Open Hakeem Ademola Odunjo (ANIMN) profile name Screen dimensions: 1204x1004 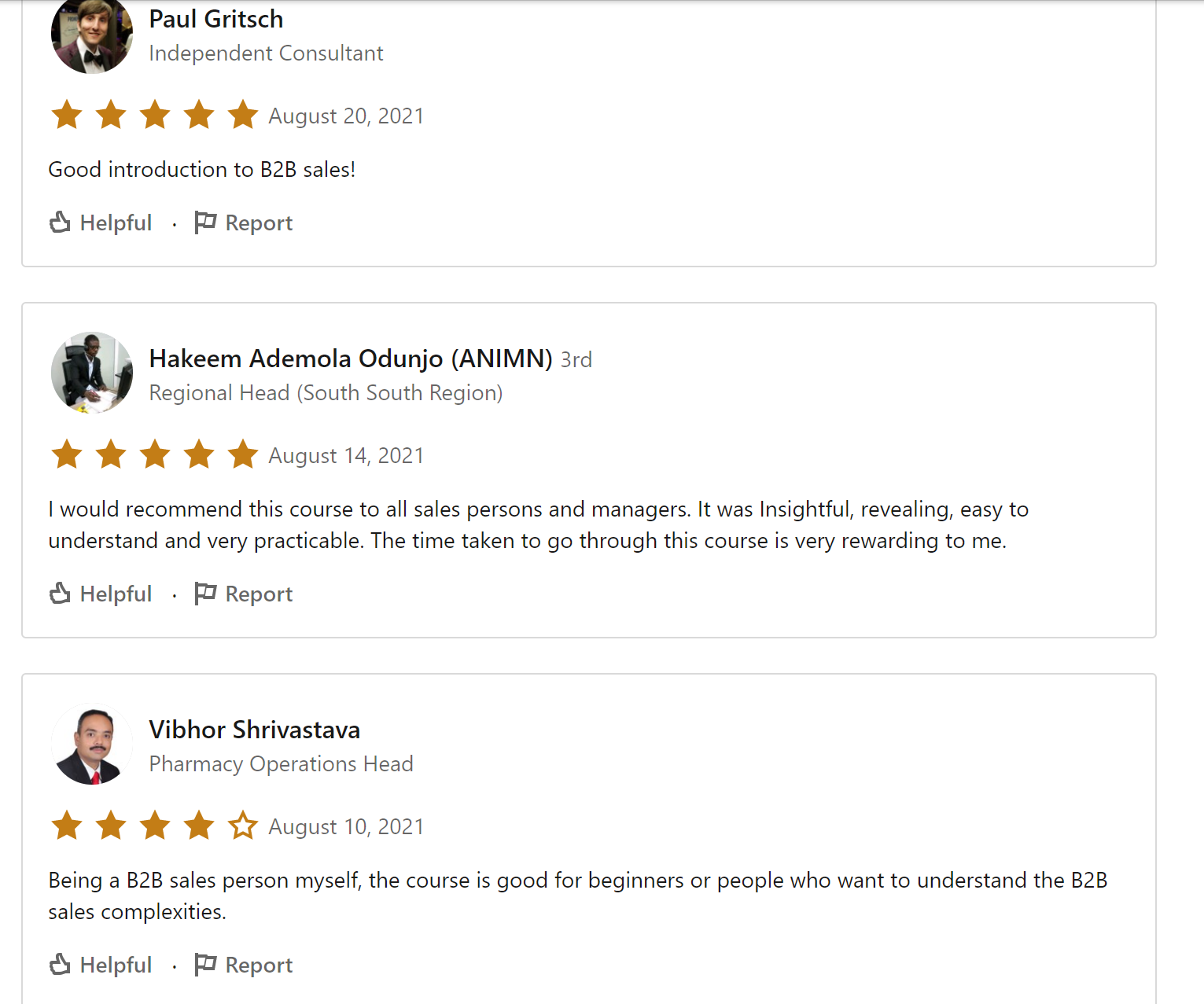pos(351,359)
